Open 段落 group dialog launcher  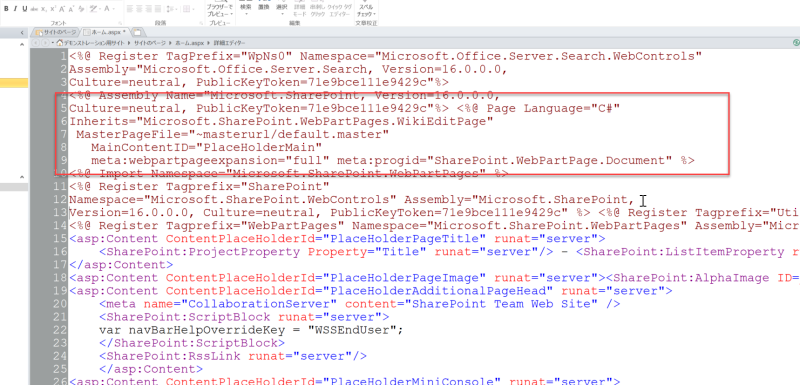201,23
